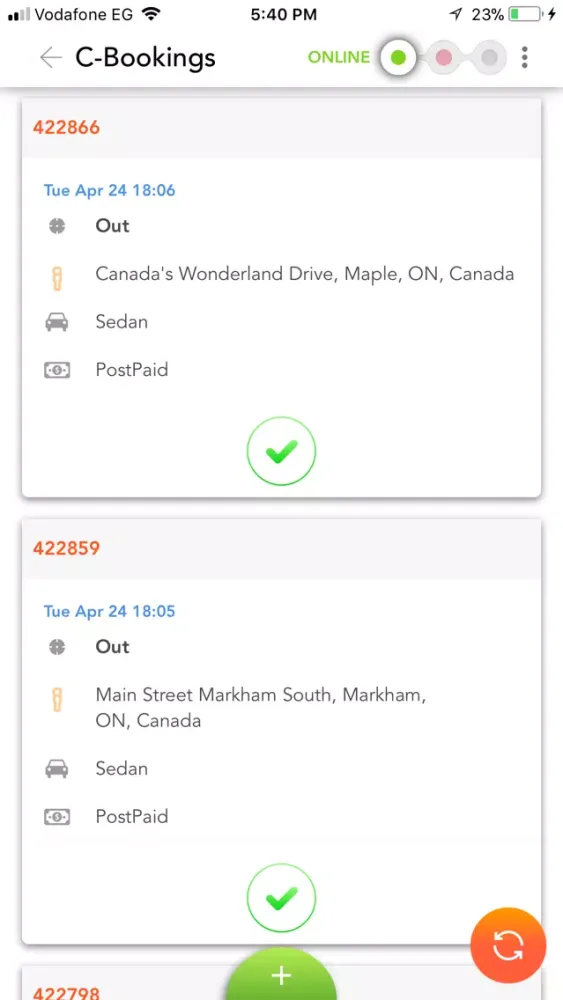Tap the ONLINE status label
The image size is (563, 1000).
click(339, 57)
